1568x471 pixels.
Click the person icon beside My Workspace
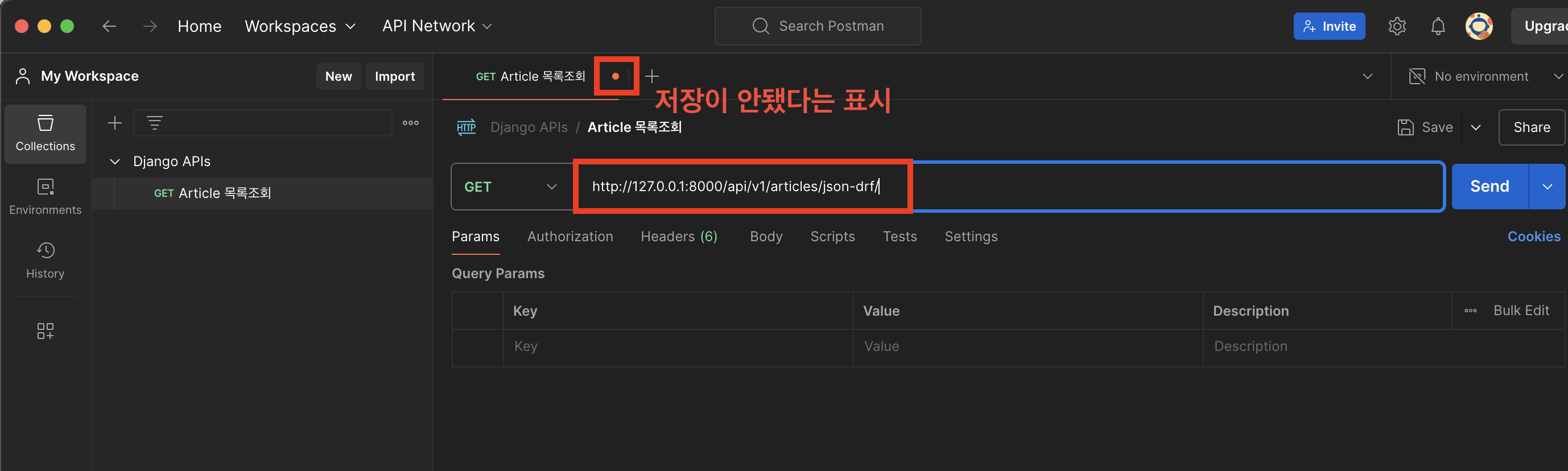pyautogui.click(x=23, y=76)
